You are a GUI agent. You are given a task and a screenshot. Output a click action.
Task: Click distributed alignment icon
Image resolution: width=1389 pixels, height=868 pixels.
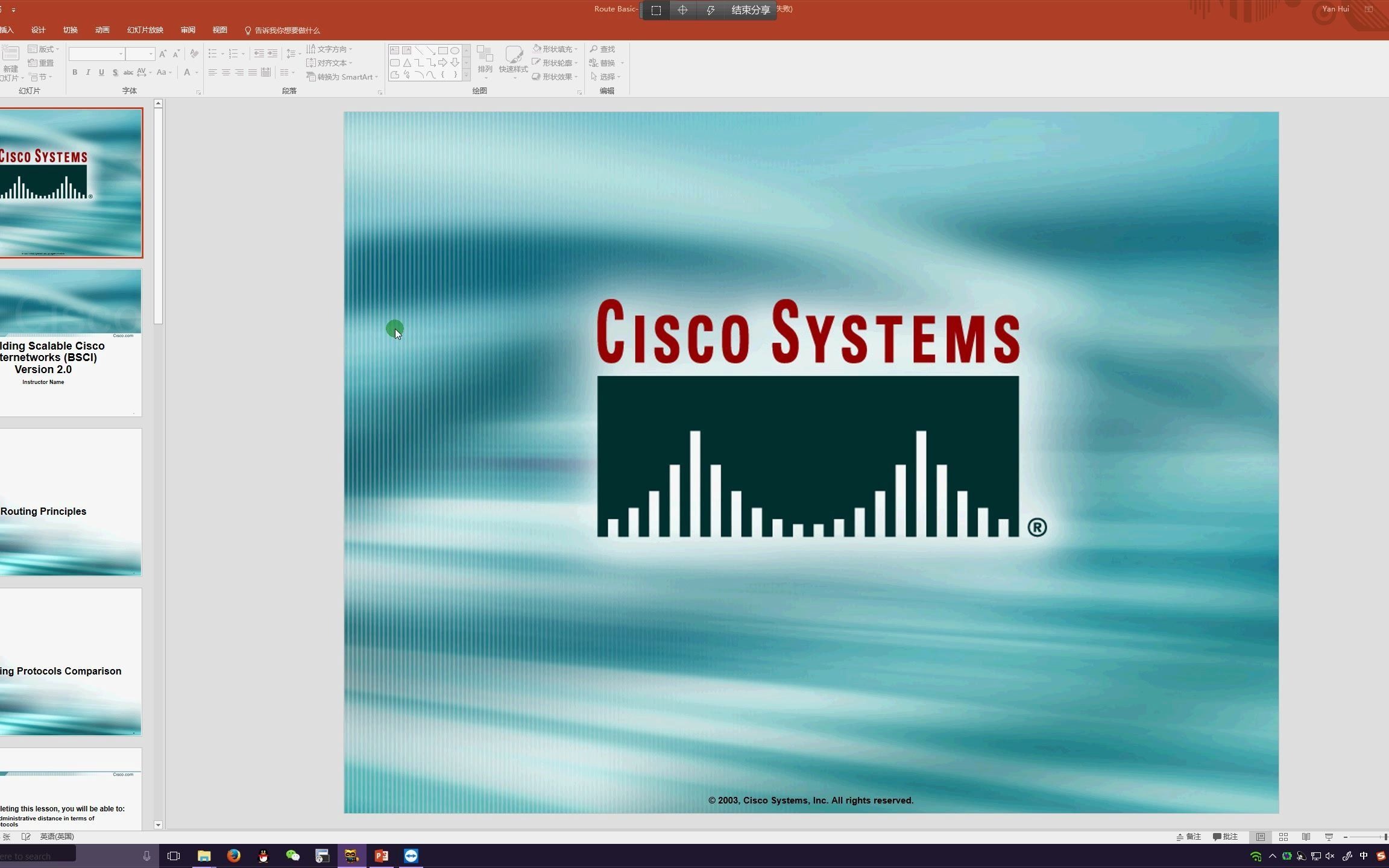pos(265,72)
